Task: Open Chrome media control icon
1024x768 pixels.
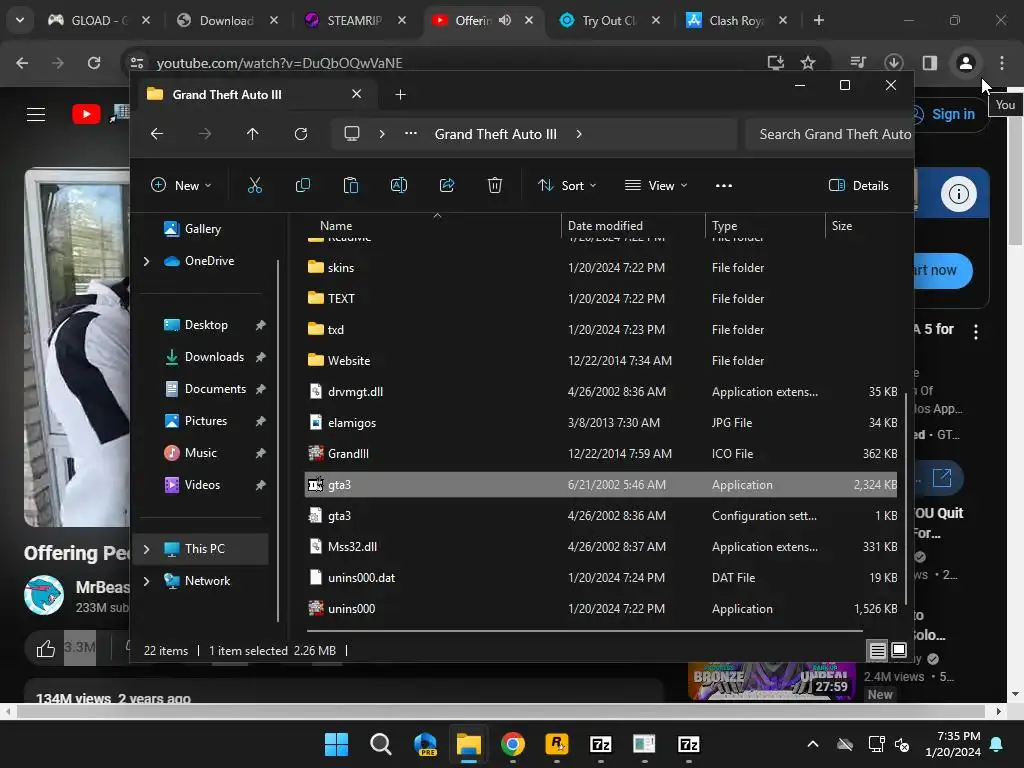Action: point(857,63)
